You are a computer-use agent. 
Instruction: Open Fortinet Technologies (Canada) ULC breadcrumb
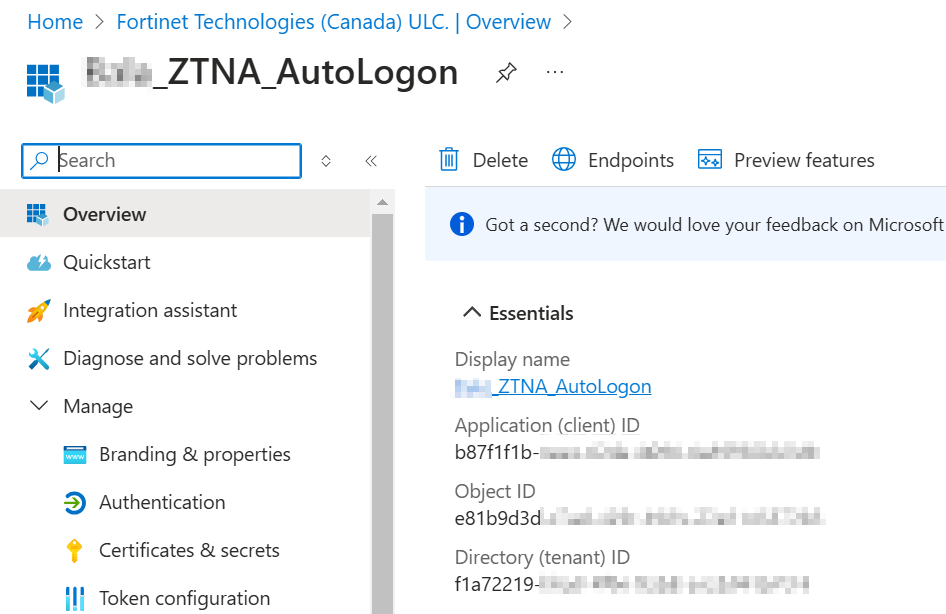[333, 21]
